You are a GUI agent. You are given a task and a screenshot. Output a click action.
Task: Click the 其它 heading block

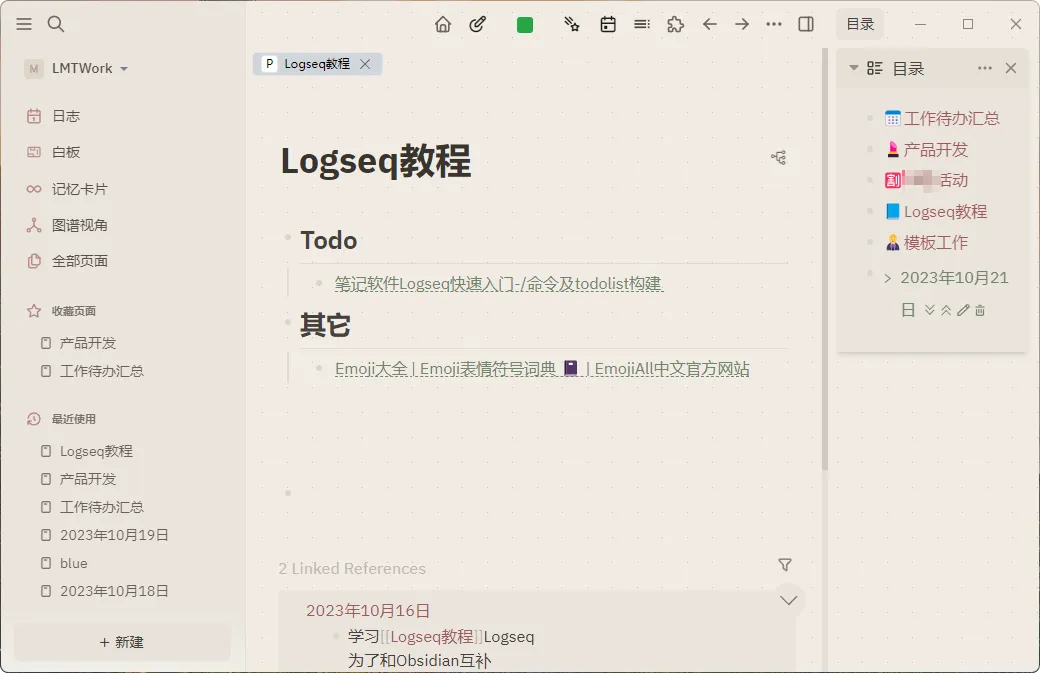pyautogui.click(x=325, y=325)
